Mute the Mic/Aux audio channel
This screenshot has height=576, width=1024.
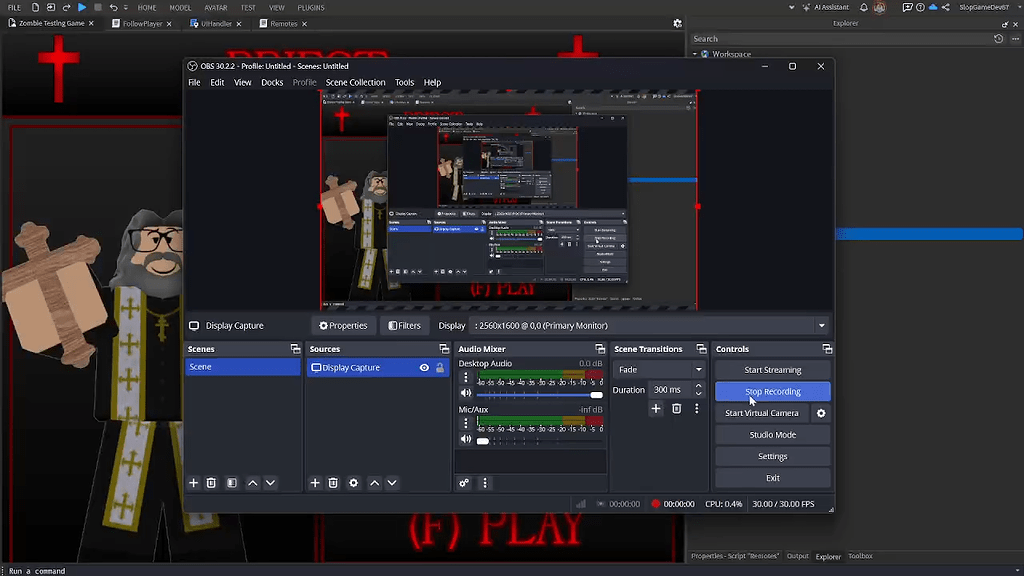coord(465,438)
